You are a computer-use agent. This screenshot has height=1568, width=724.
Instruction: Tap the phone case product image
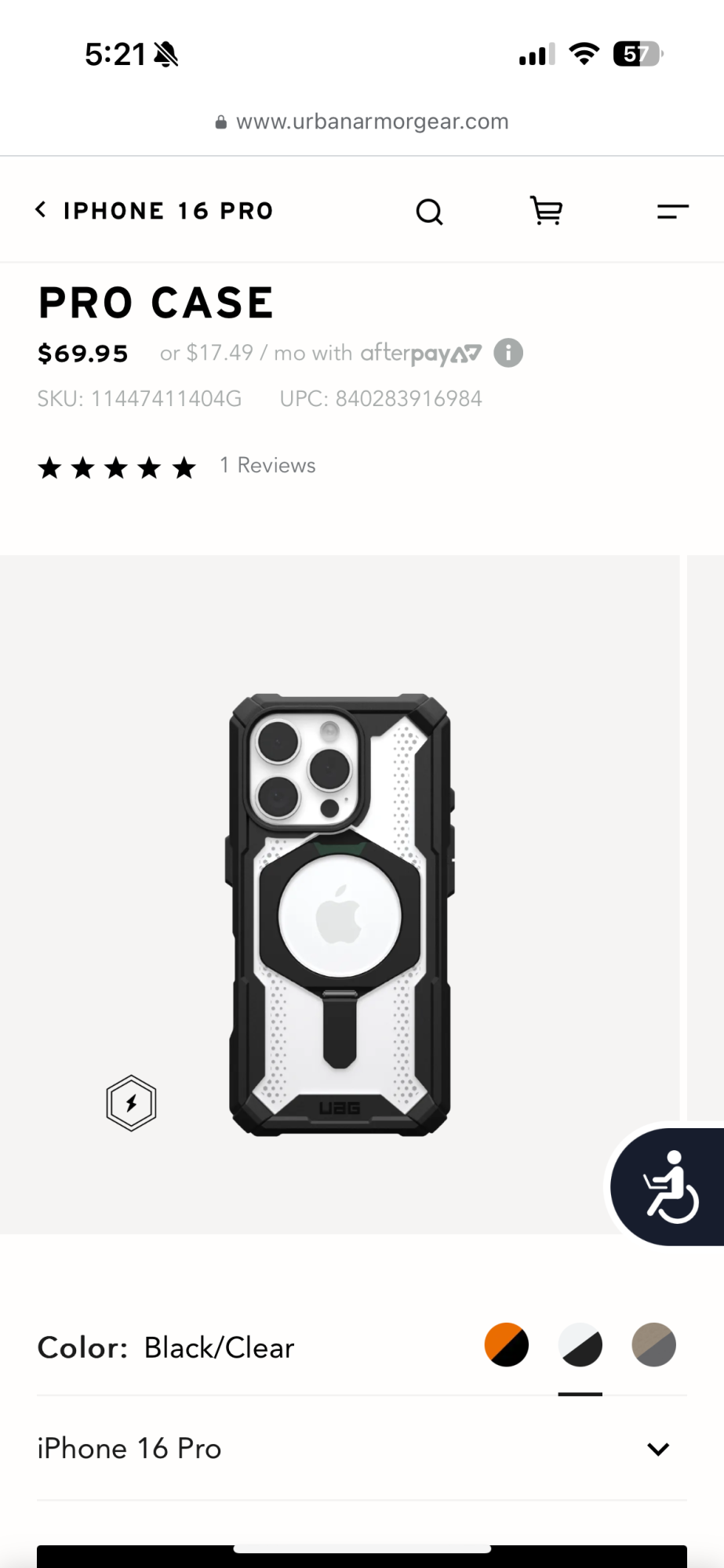coord(340,914)
